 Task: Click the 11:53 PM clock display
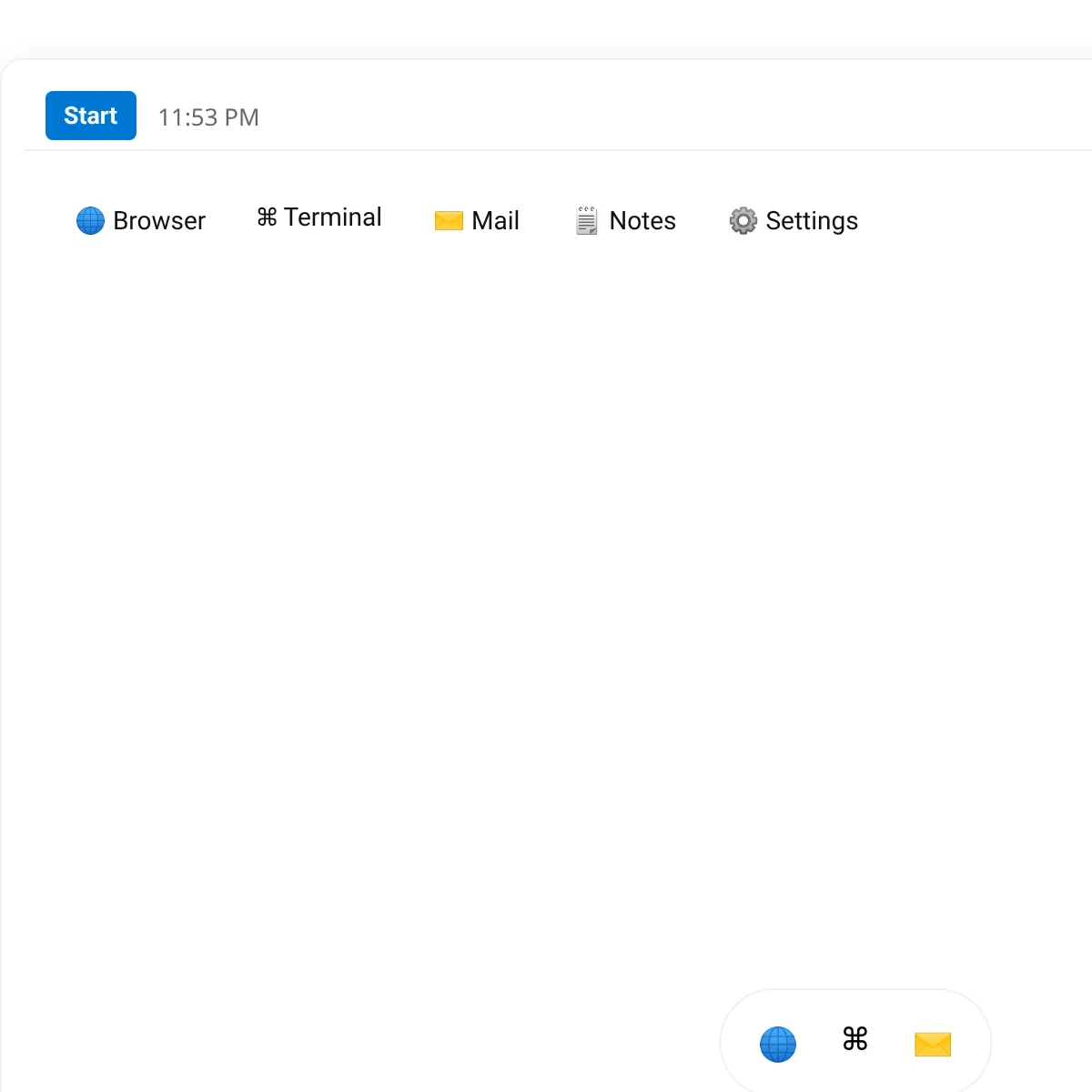pyautogui.click(x=208, y=116)
